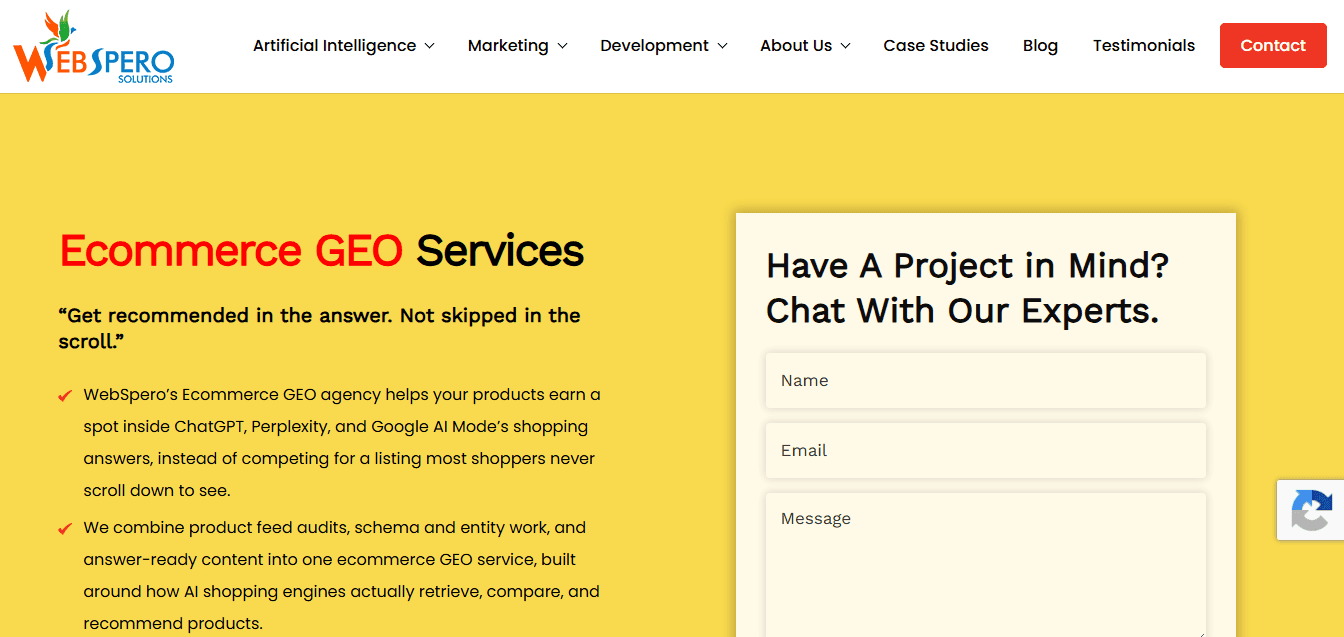
Task: Expand the Marketing menu chevron
Action: click(562, 46)
